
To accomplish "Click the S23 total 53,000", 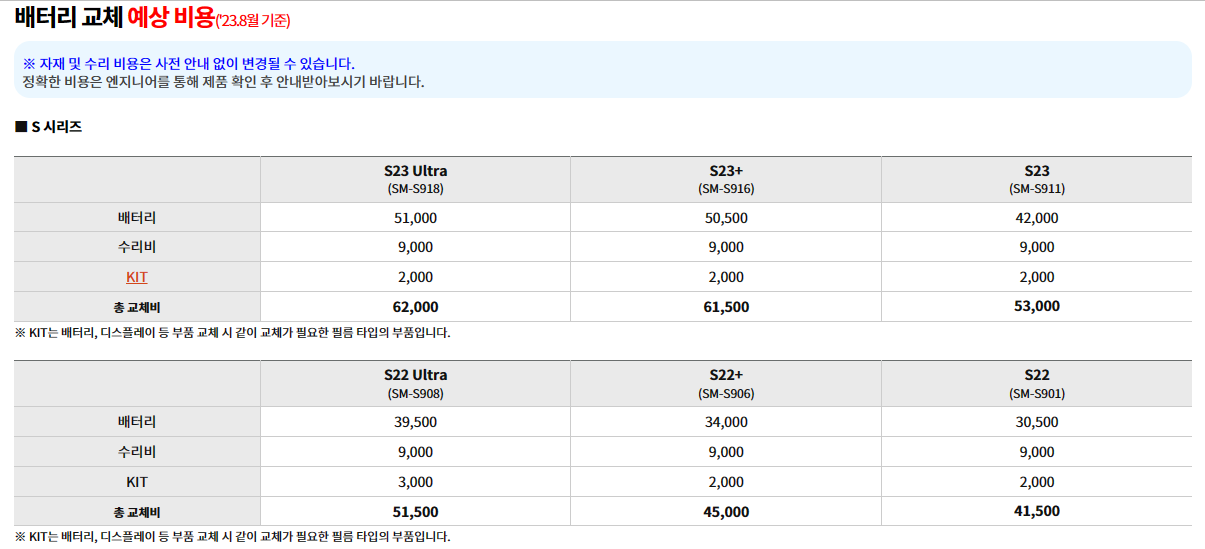I will (1037, 306).
